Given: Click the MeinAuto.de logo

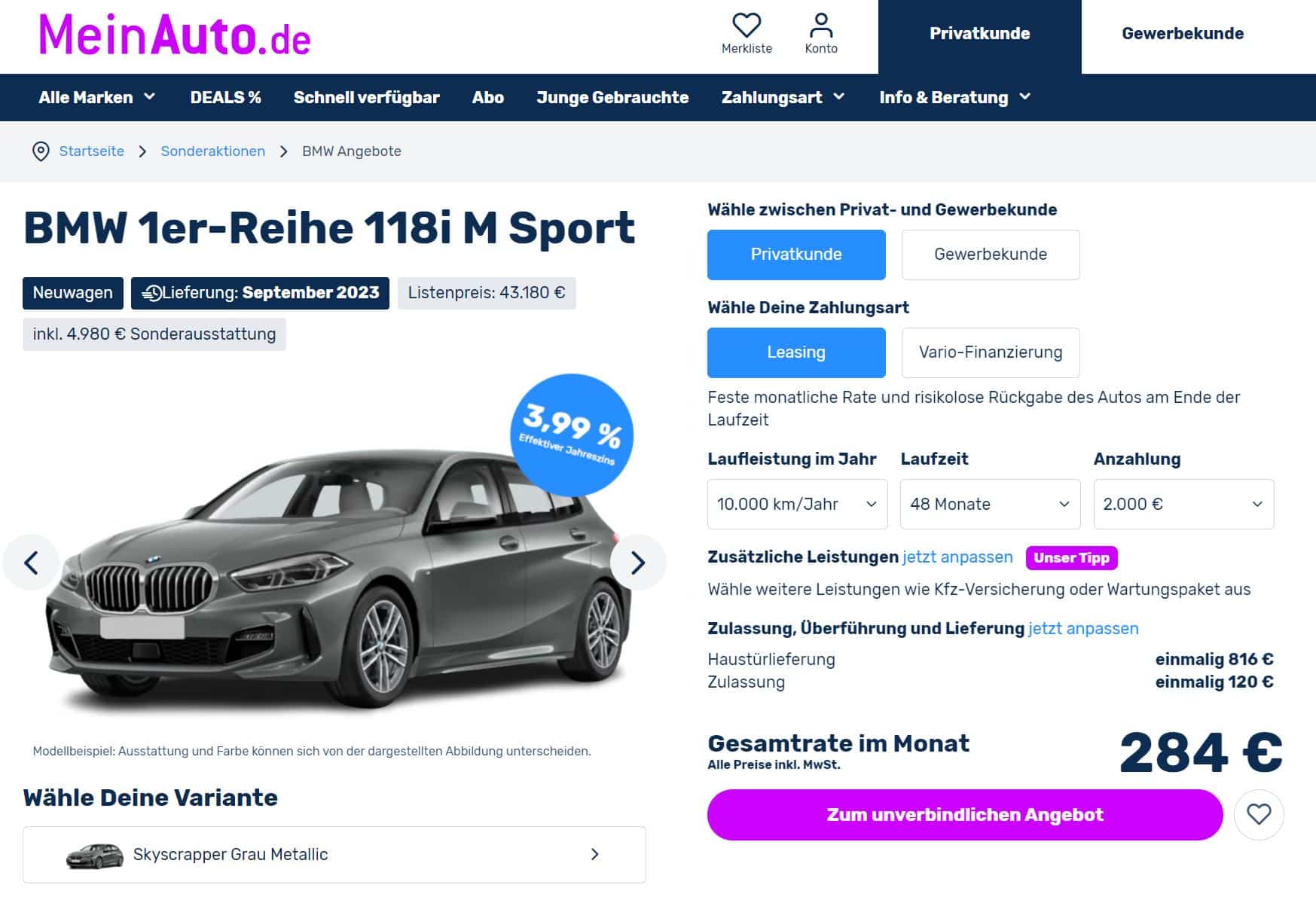Looking at the screenshot, I should pos(174,35).
